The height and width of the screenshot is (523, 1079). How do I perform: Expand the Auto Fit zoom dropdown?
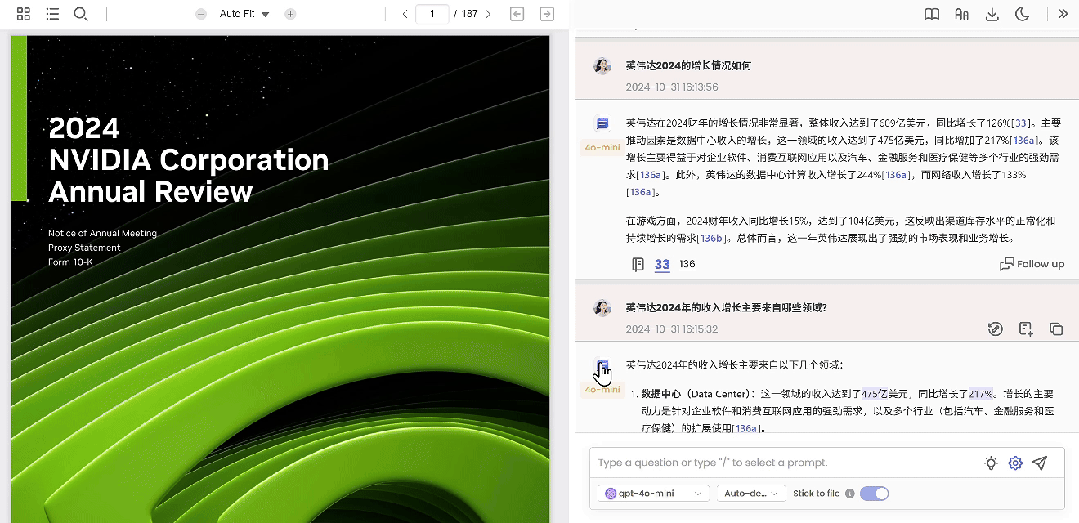[x=244, y=14]
